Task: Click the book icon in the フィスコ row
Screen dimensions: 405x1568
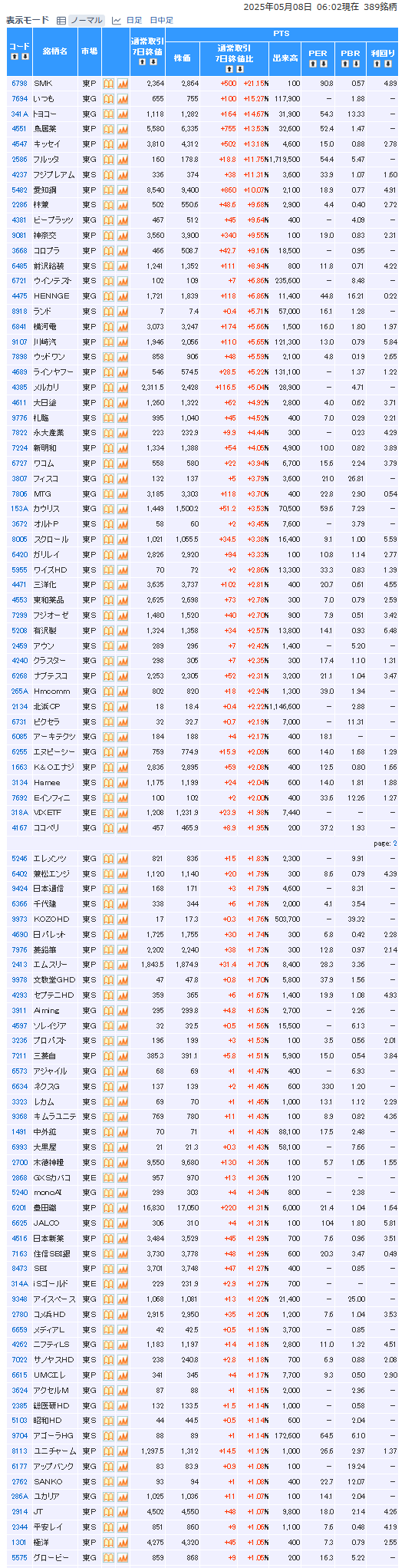Action: (x=109, y=479)
